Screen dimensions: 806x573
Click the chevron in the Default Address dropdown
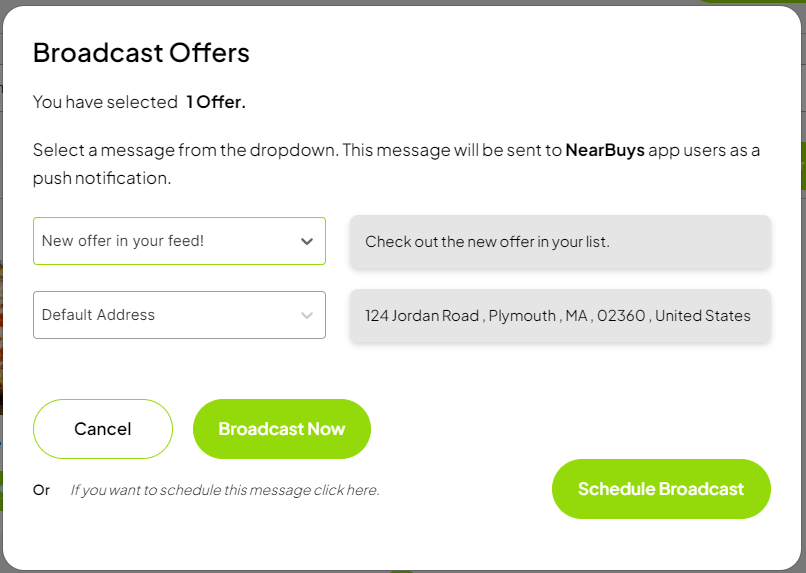pyautogui.click(x=307, y=315)
